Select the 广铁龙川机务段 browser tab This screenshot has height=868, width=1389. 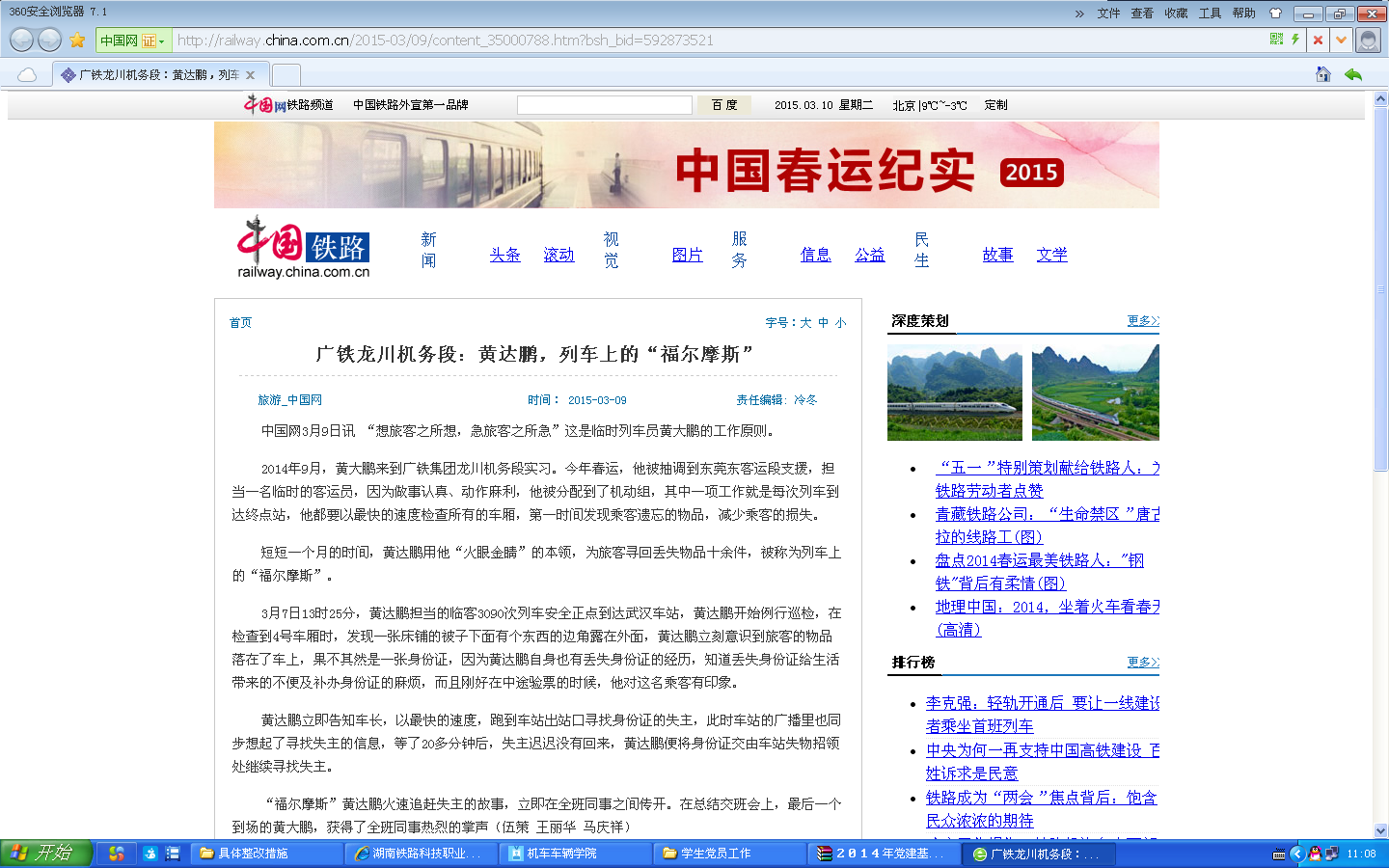pos(158,74)
